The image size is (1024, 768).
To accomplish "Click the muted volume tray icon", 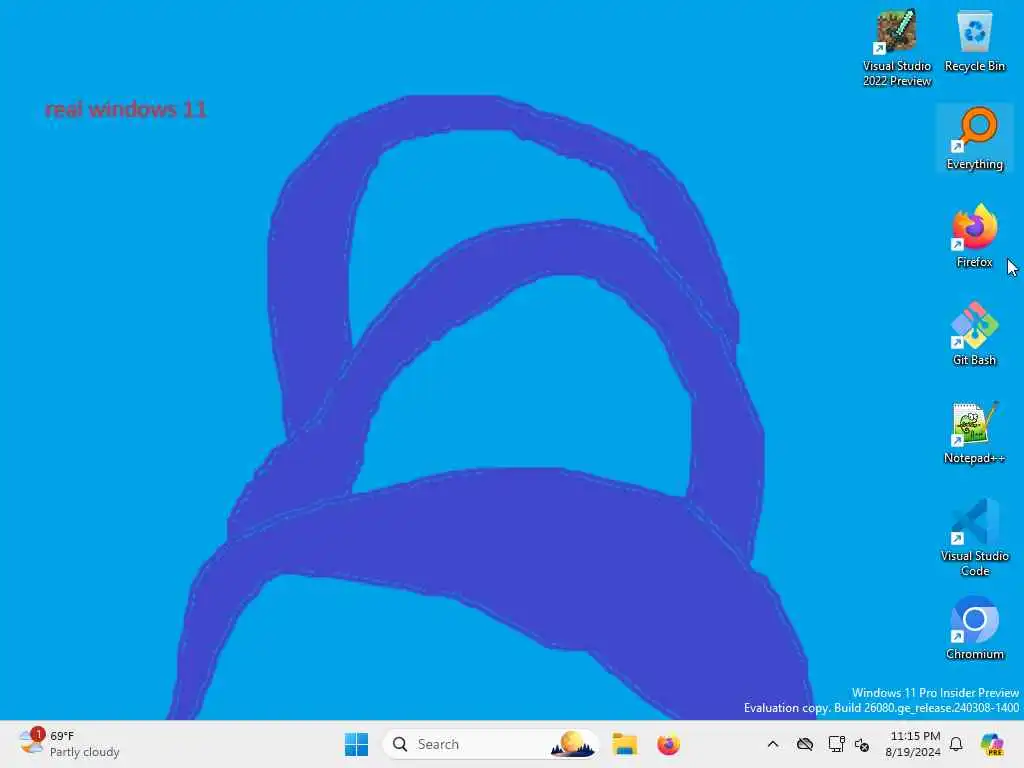I will (x=862, y=745).
